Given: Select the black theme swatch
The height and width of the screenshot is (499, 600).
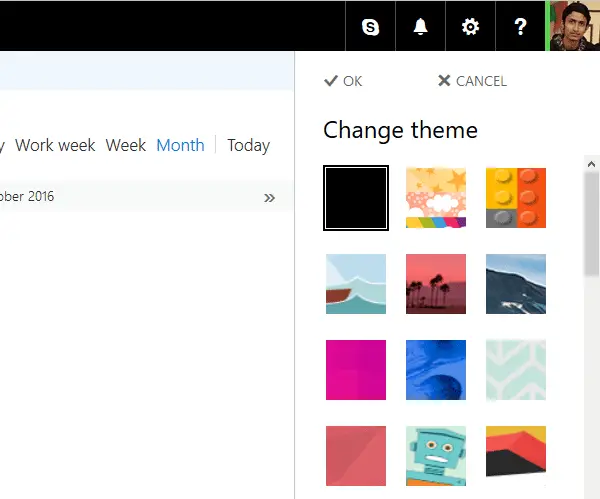Looking at the screenshot, I should (x=356, y=198).
